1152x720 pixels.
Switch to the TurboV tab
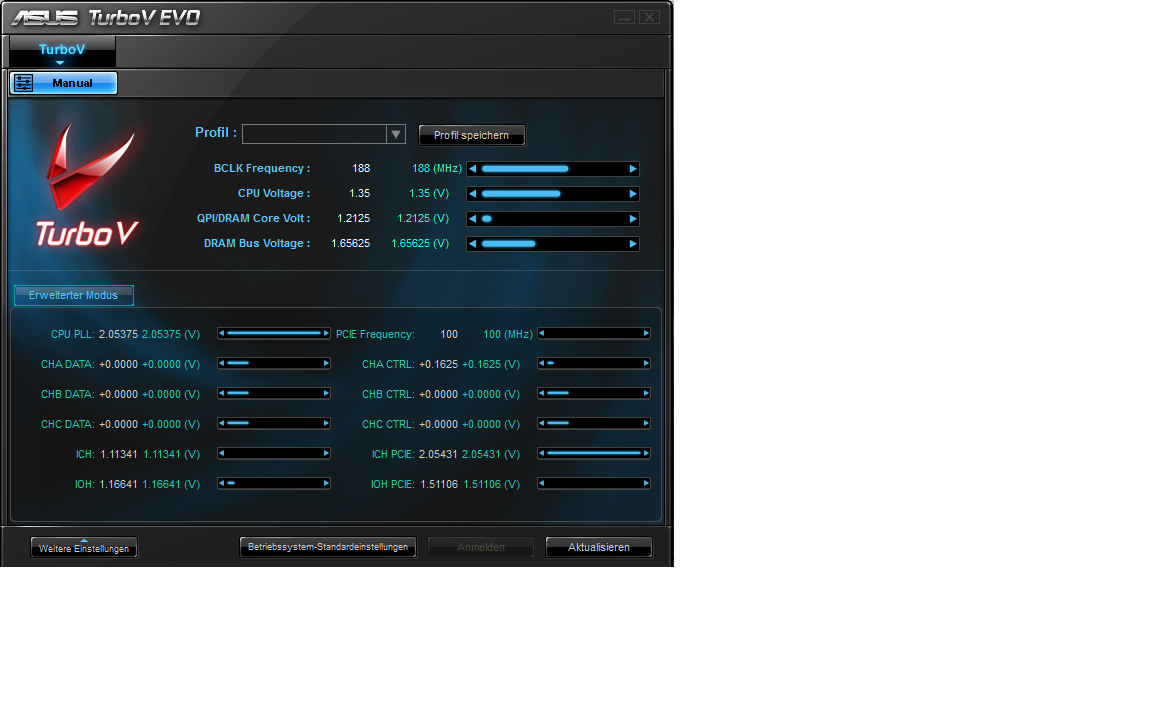pos(62,50)
